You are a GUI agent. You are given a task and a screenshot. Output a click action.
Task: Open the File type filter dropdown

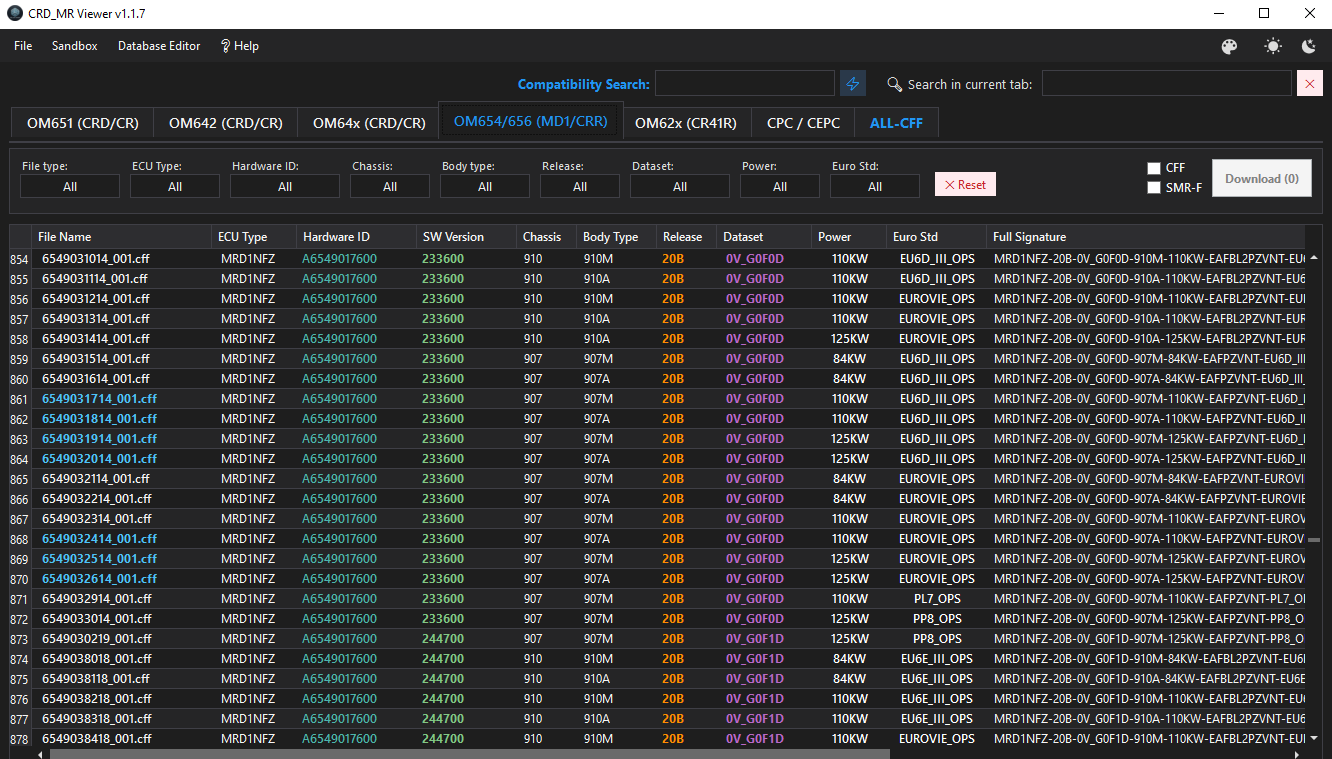pos(70,186)
